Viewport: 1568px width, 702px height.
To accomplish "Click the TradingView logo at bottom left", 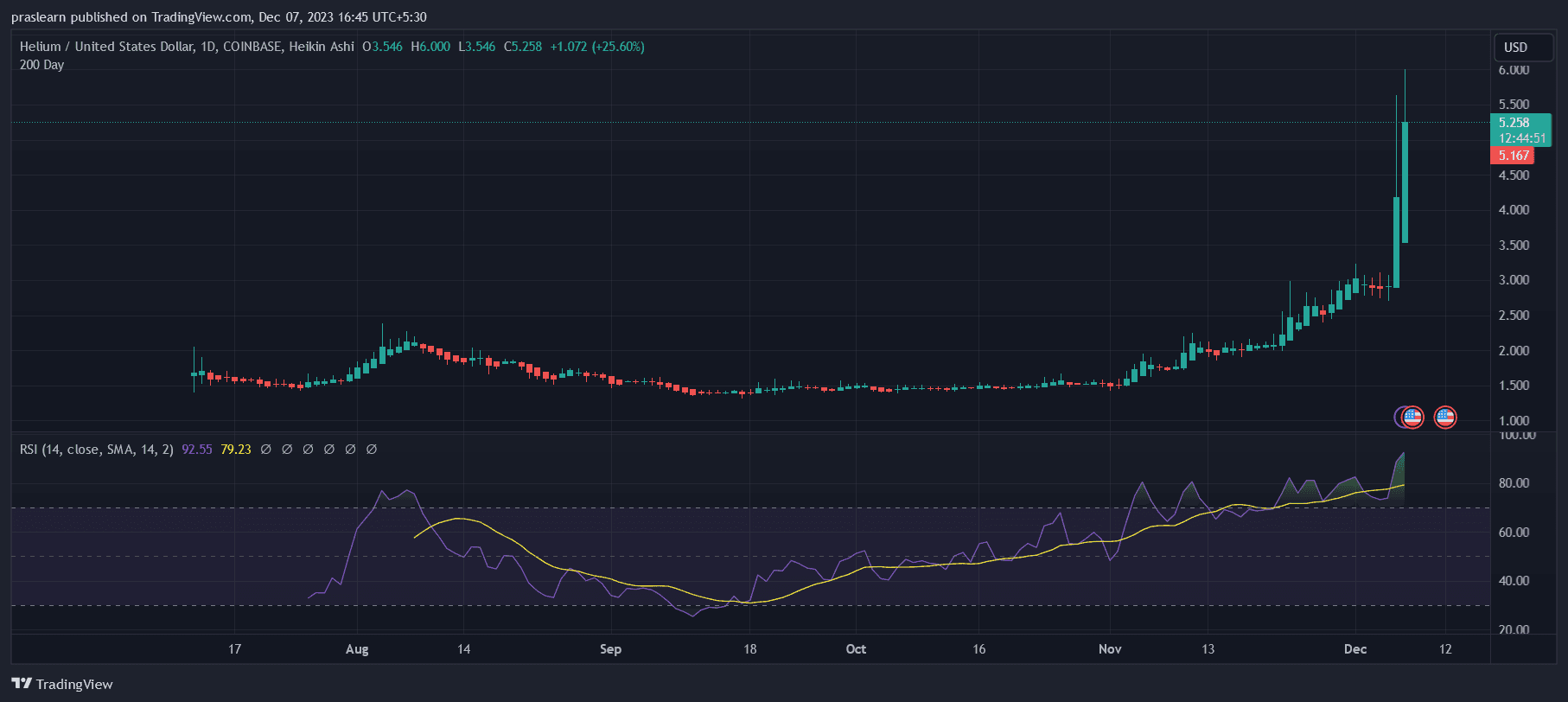I will click(62, 684).
